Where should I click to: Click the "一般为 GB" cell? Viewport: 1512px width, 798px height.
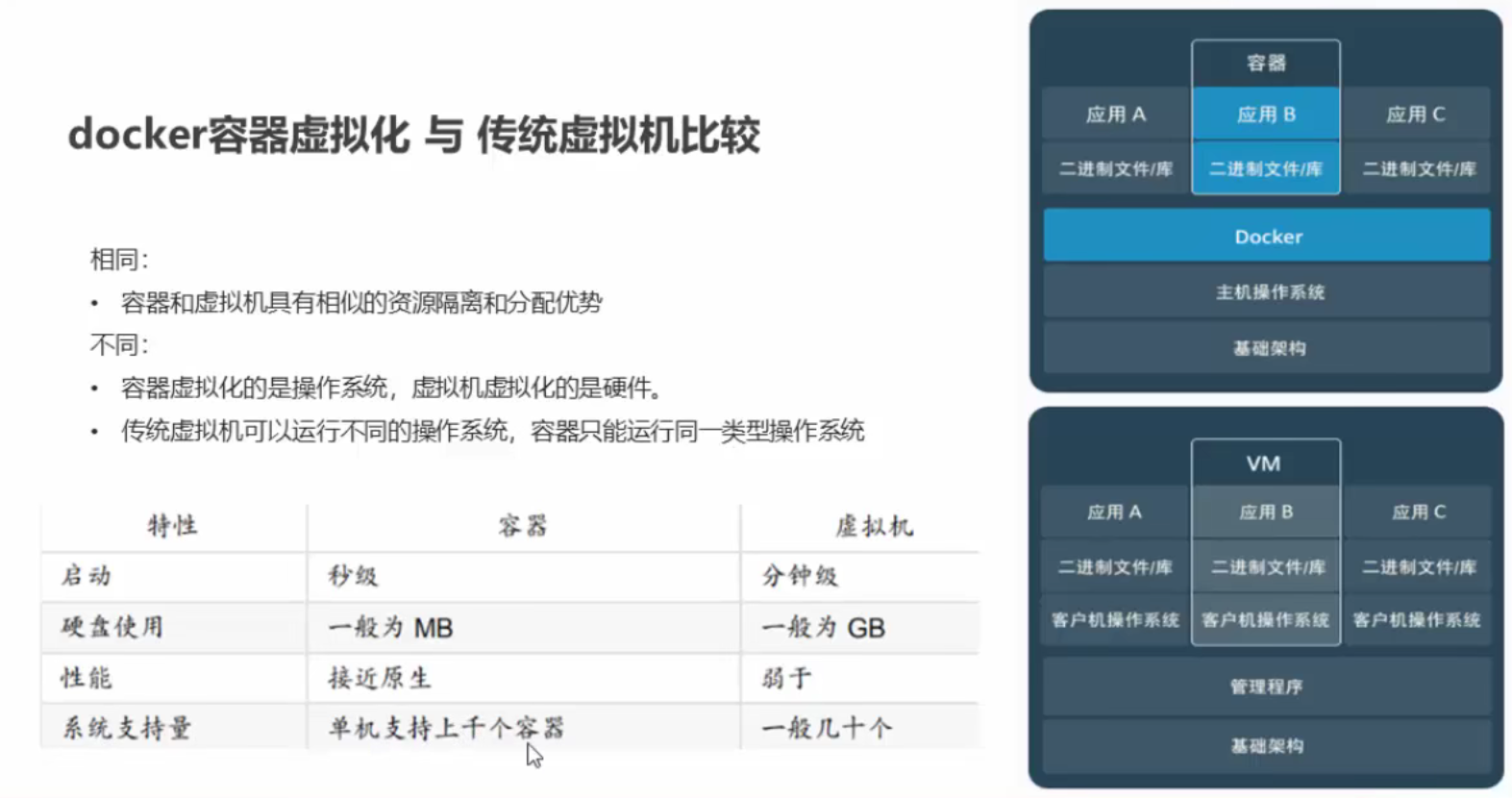(823, 628)
